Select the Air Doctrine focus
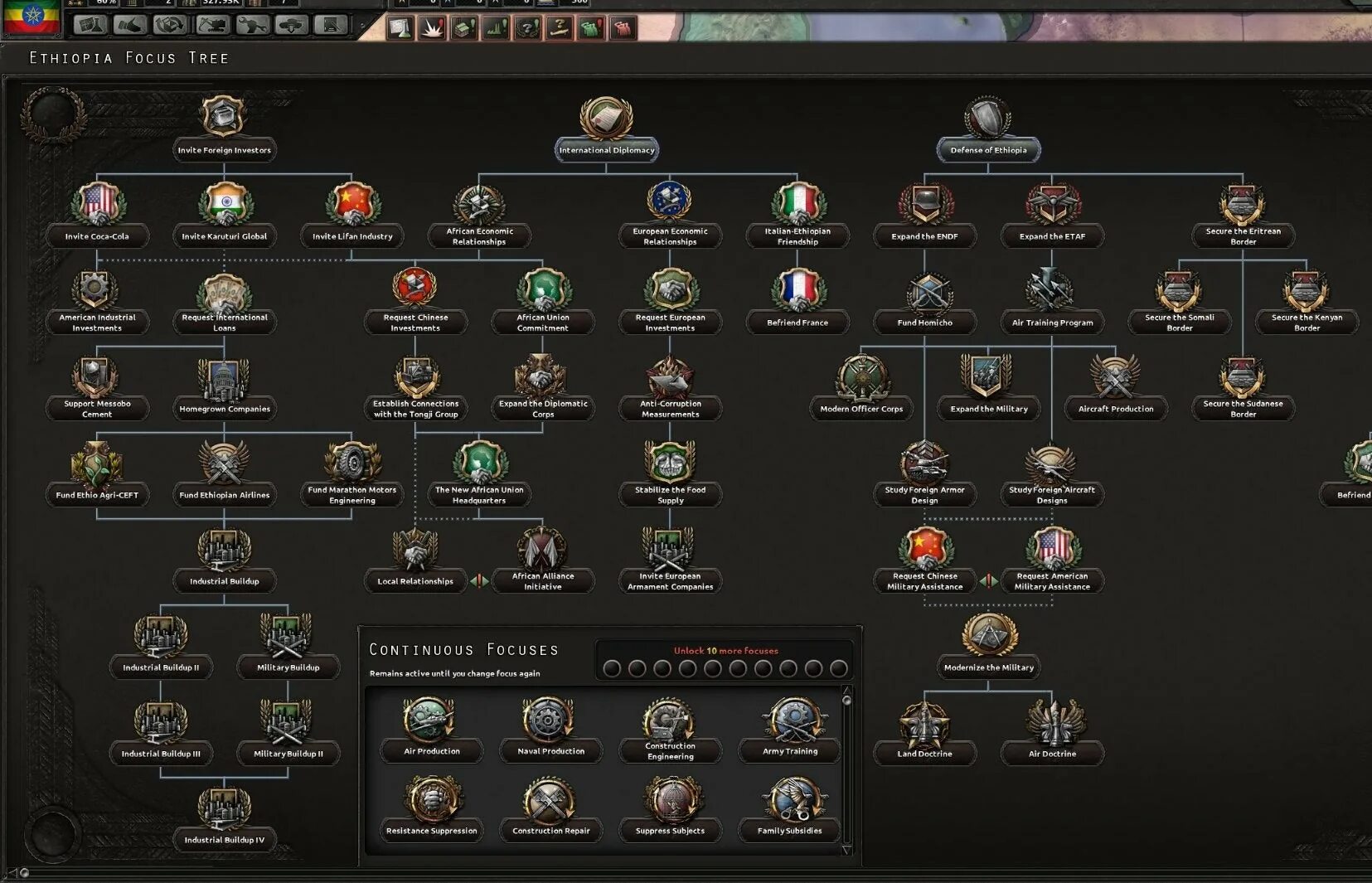This screenshot has width=1372, height=883. tap(1052, 731)
